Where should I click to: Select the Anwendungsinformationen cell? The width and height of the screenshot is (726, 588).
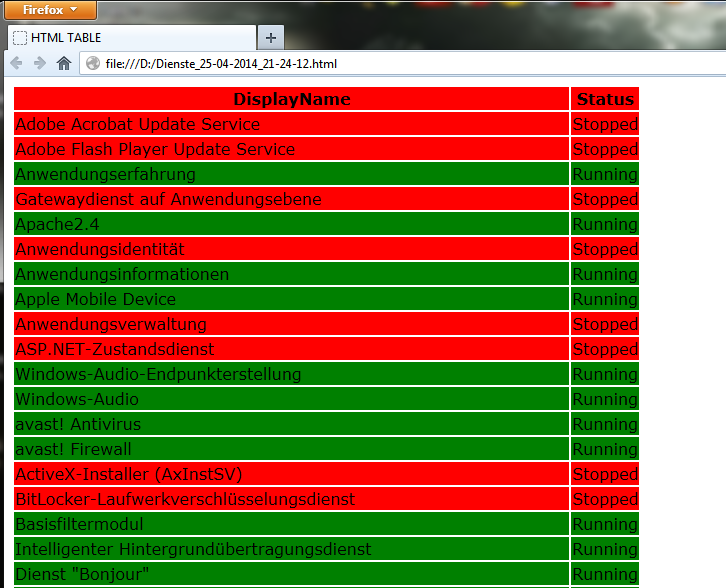pyautogui.click(x=291, y=274)
